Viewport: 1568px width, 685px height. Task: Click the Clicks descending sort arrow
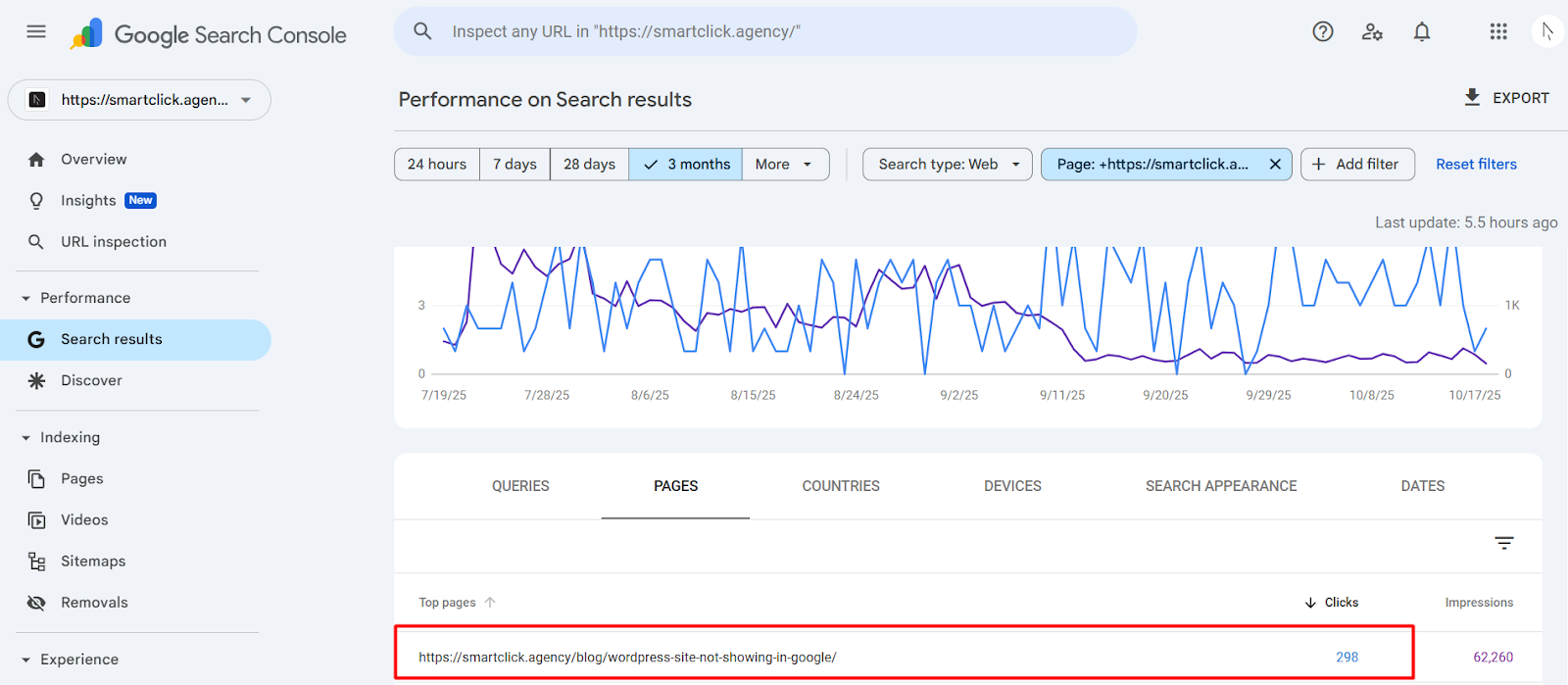tap(1310, 603)
